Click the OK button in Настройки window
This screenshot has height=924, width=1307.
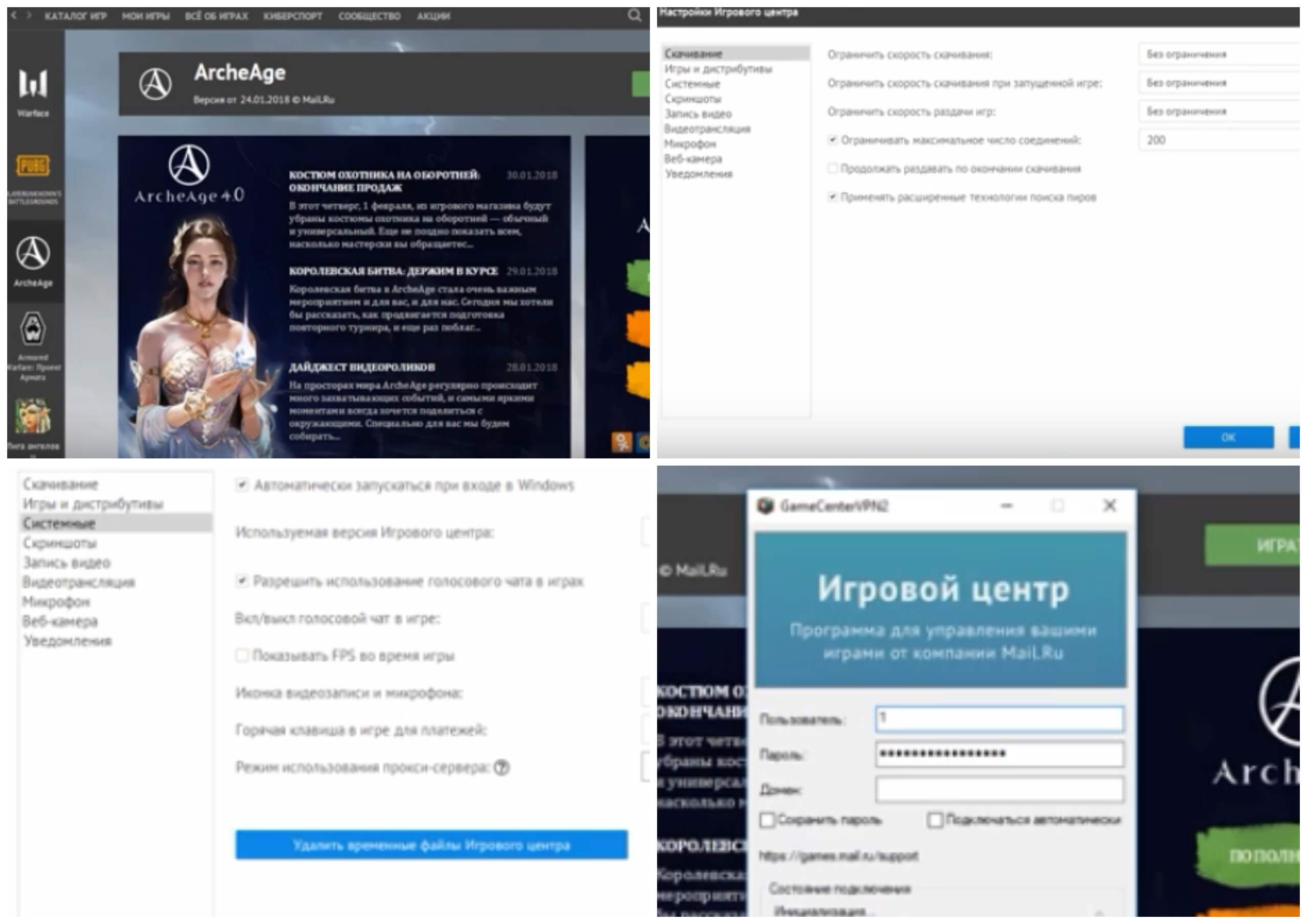(1228, 437)
